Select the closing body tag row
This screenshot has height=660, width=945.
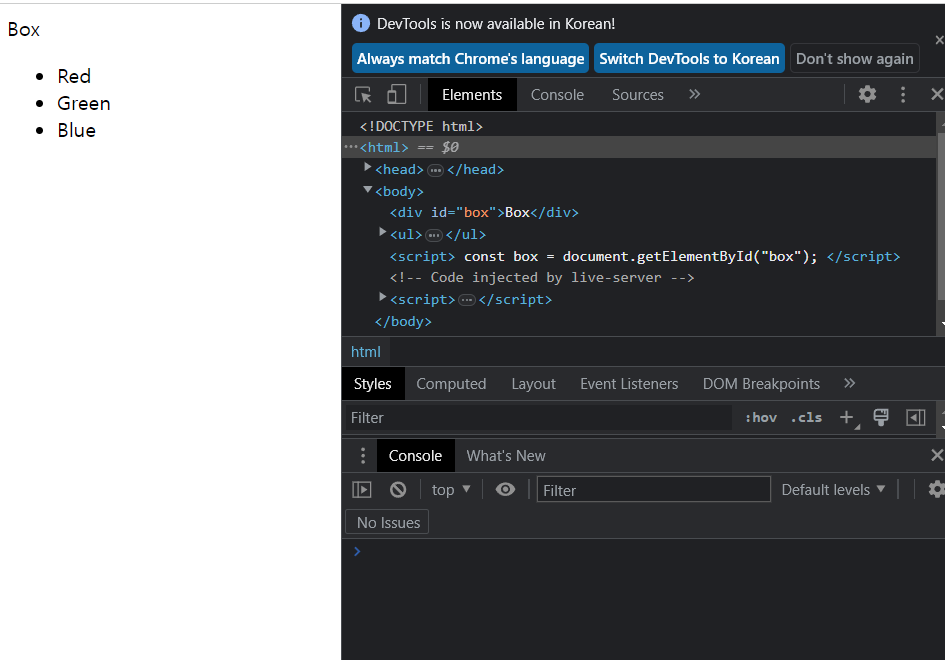pos(403,321)
